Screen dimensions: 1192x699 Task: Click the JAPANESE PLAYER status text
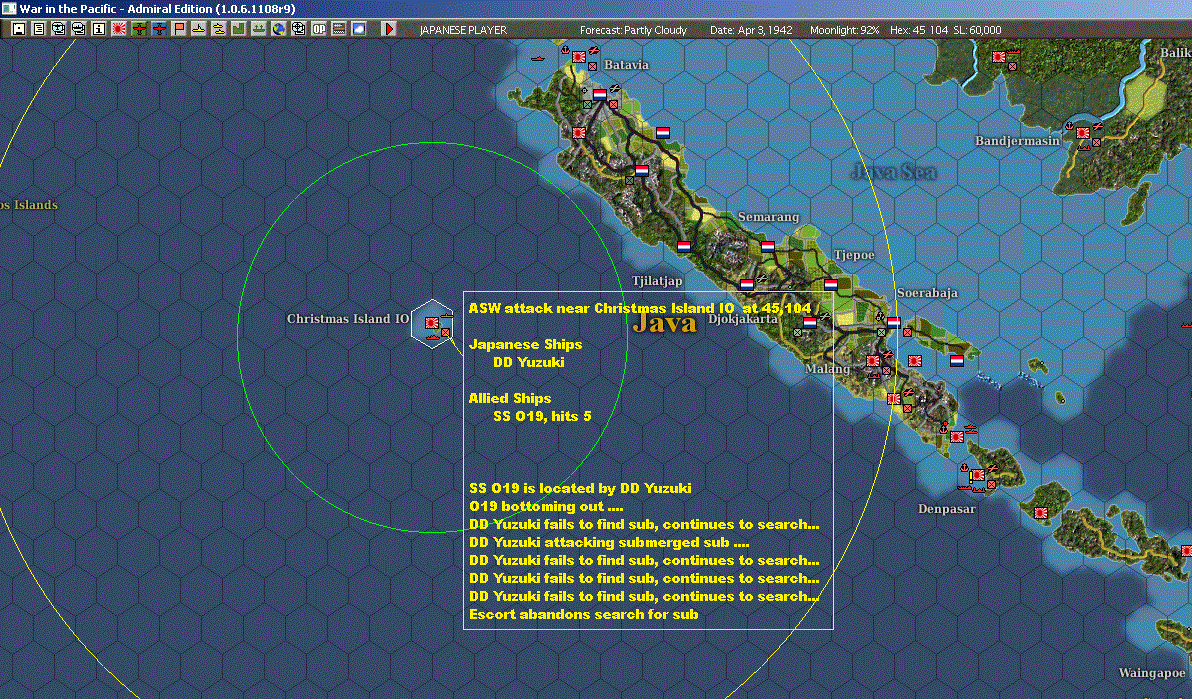tap(463, 30)
